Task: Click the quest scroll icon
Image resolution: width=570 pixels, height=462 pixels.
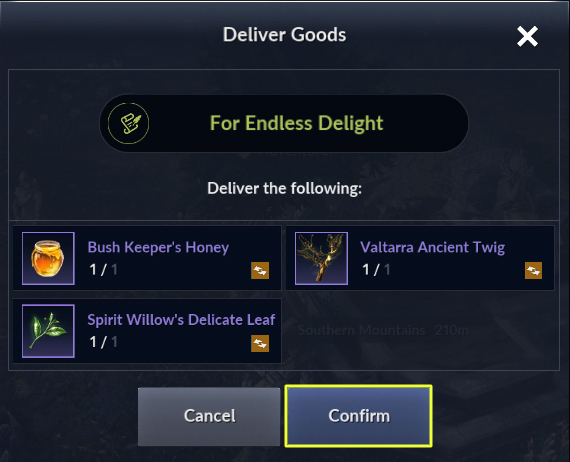Action: 128,123
